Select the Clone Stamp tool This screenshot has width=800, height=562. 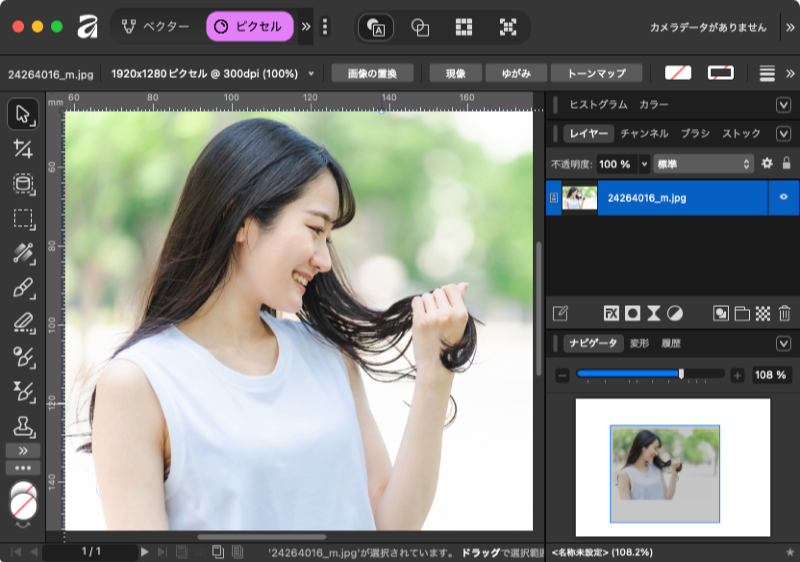coord(24,426)
